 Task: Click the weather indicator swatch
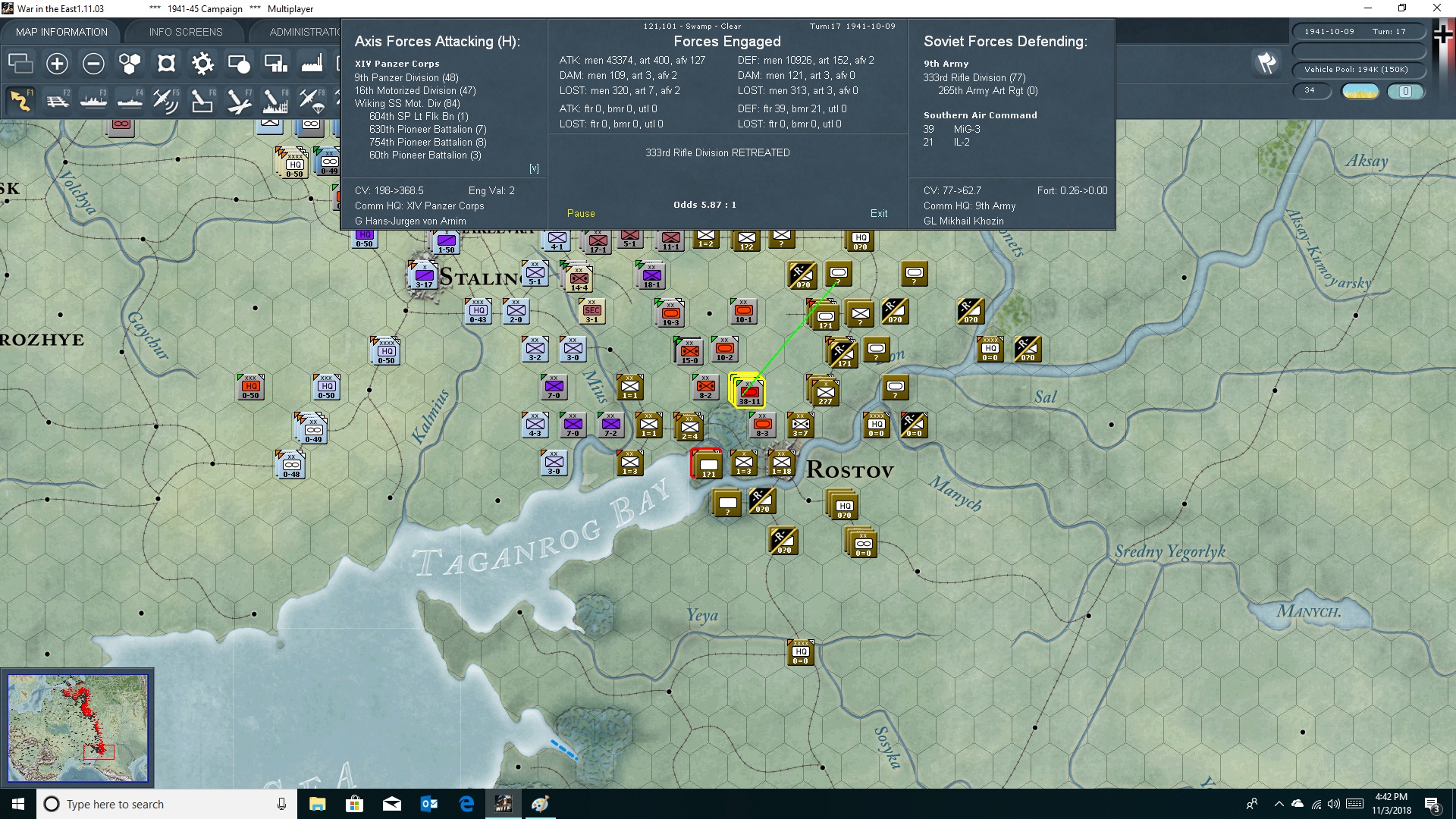[1360, 91]
